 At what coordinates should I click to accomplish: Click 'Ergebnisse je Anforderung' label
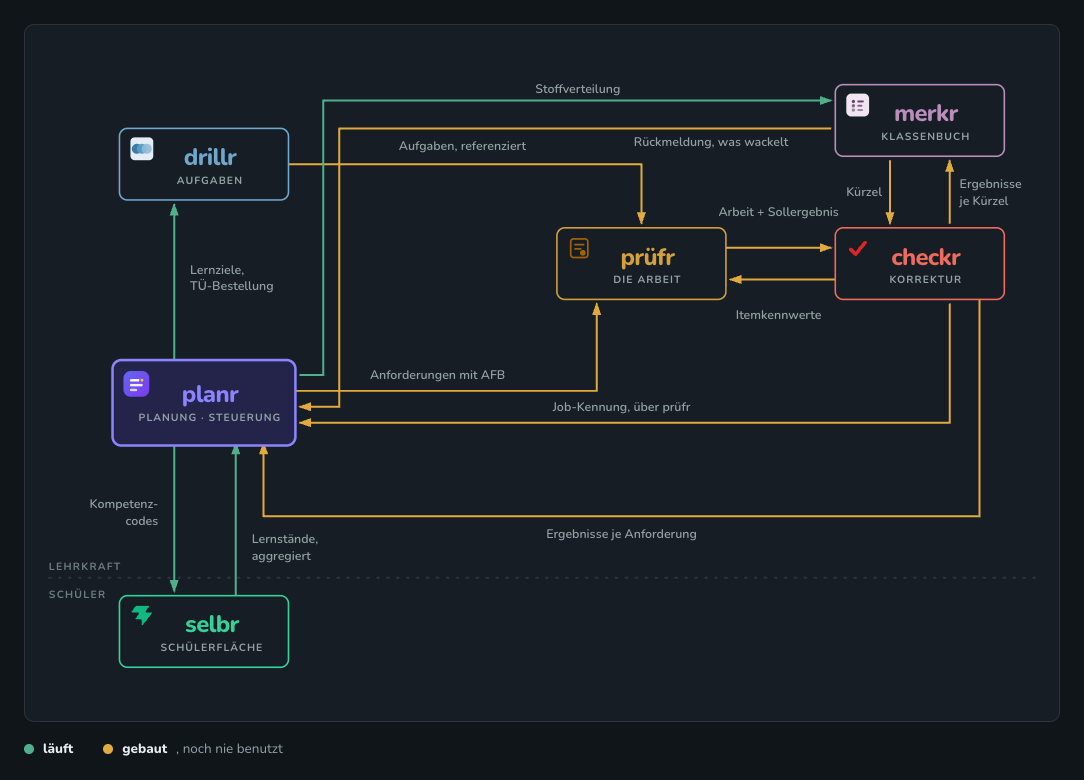(621, 534)
